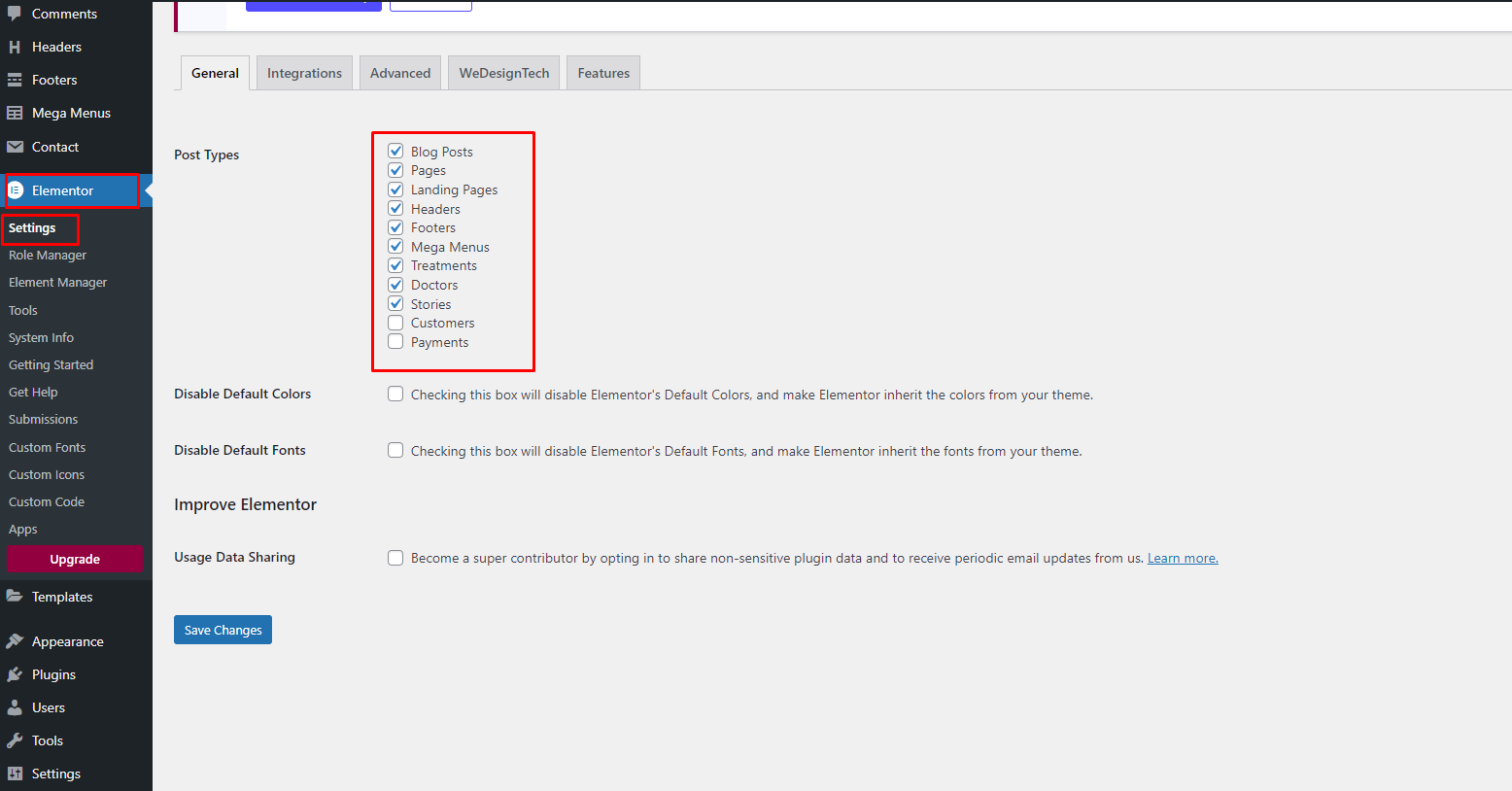Check the Usage Data Sharing box
The width and height of the screenshot is (1512, 791).
click(395, 558)
